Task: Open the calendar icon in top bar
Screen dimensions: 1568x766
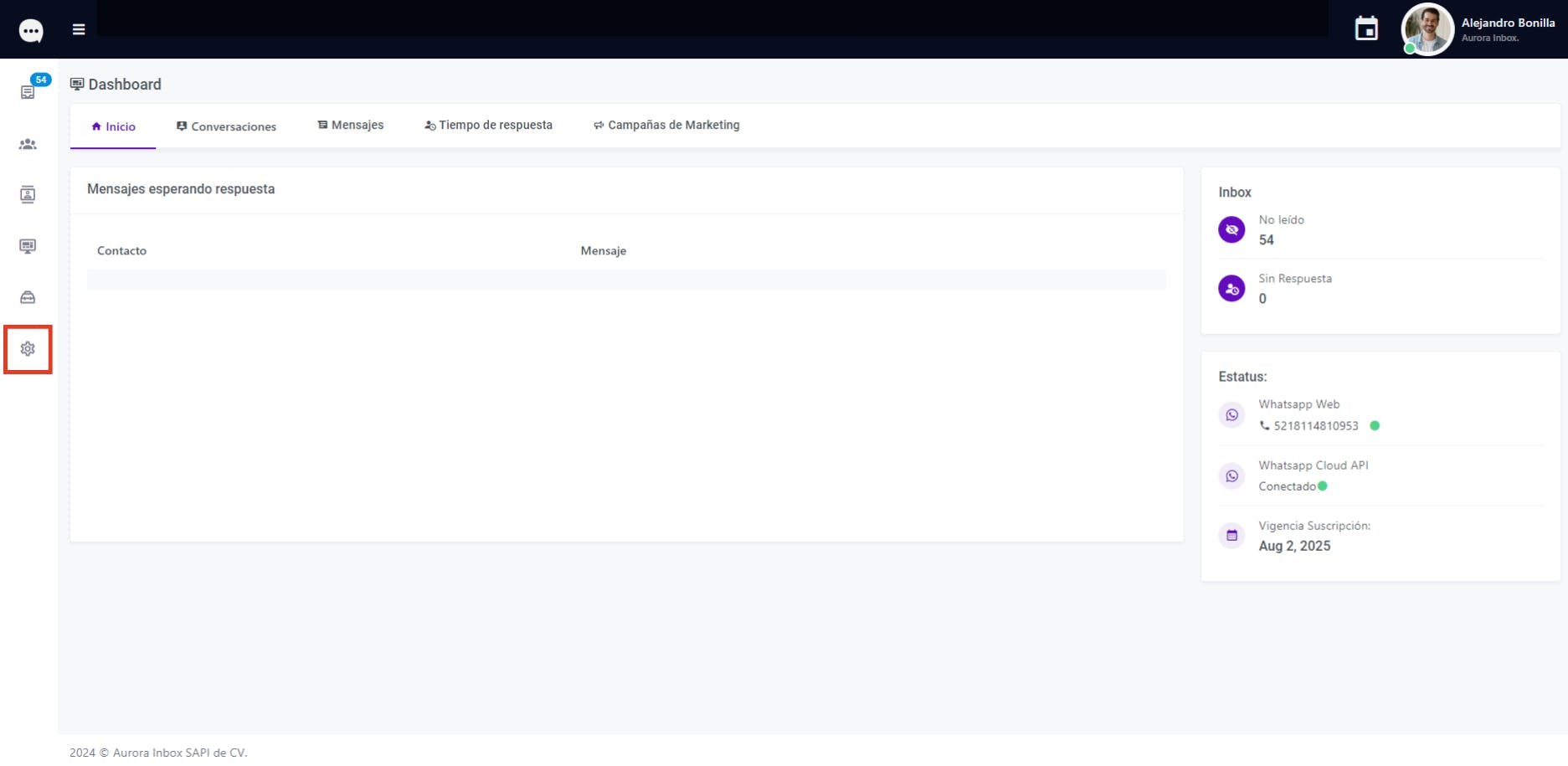Action: (1366, 28)
